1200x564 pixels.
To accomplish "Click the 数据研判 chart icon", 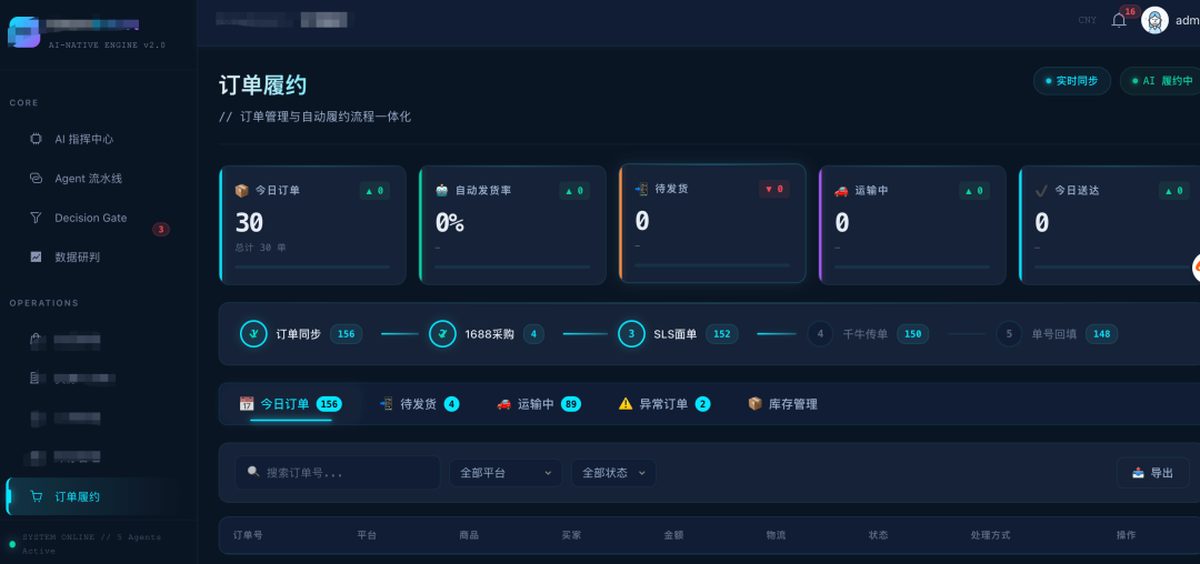I will [x=36, y=257].
